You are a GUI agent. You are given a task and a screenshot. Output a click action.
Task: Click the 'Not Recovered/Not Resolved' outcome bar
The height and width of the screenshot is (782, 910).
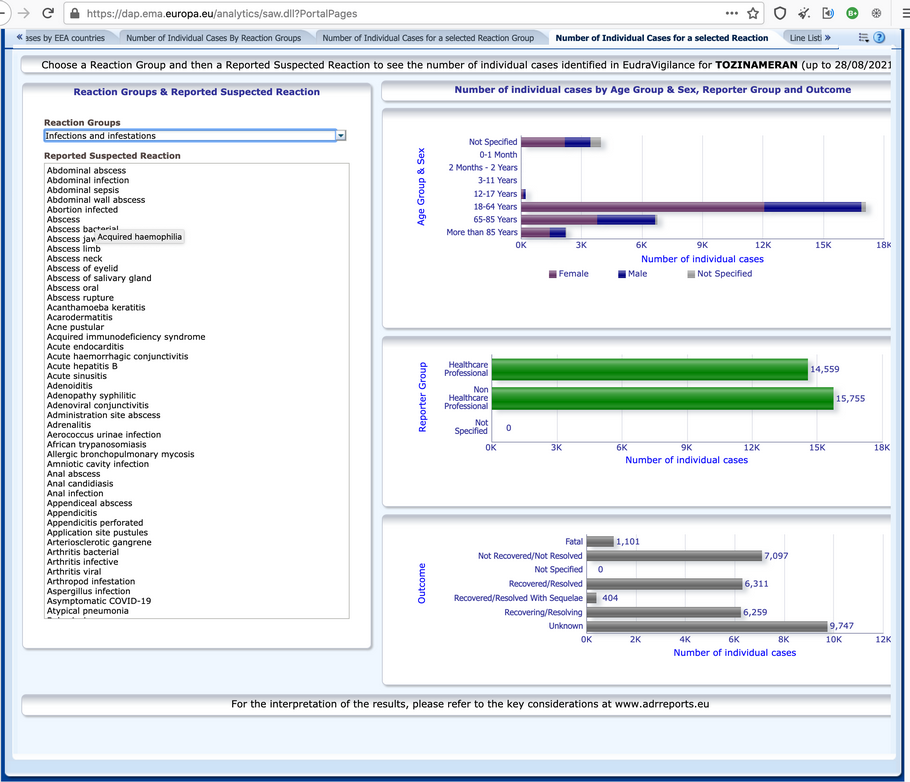coord(674,556)
